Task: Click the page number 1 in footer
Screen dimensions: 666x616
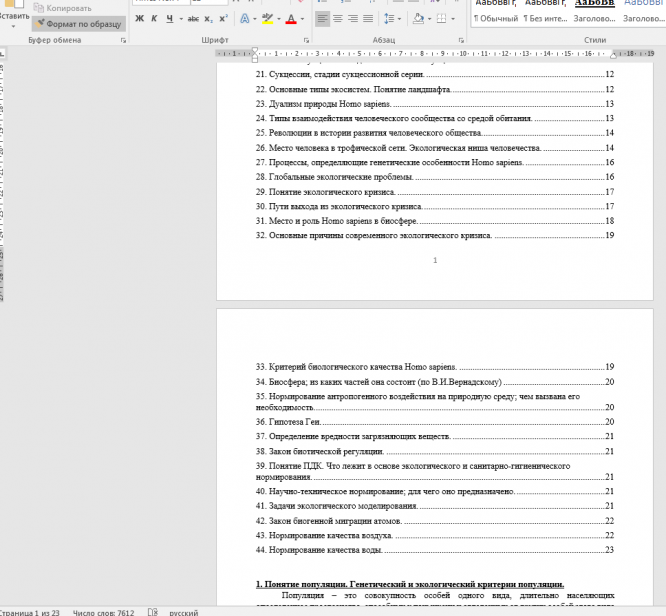Action: tap(435, 260)
